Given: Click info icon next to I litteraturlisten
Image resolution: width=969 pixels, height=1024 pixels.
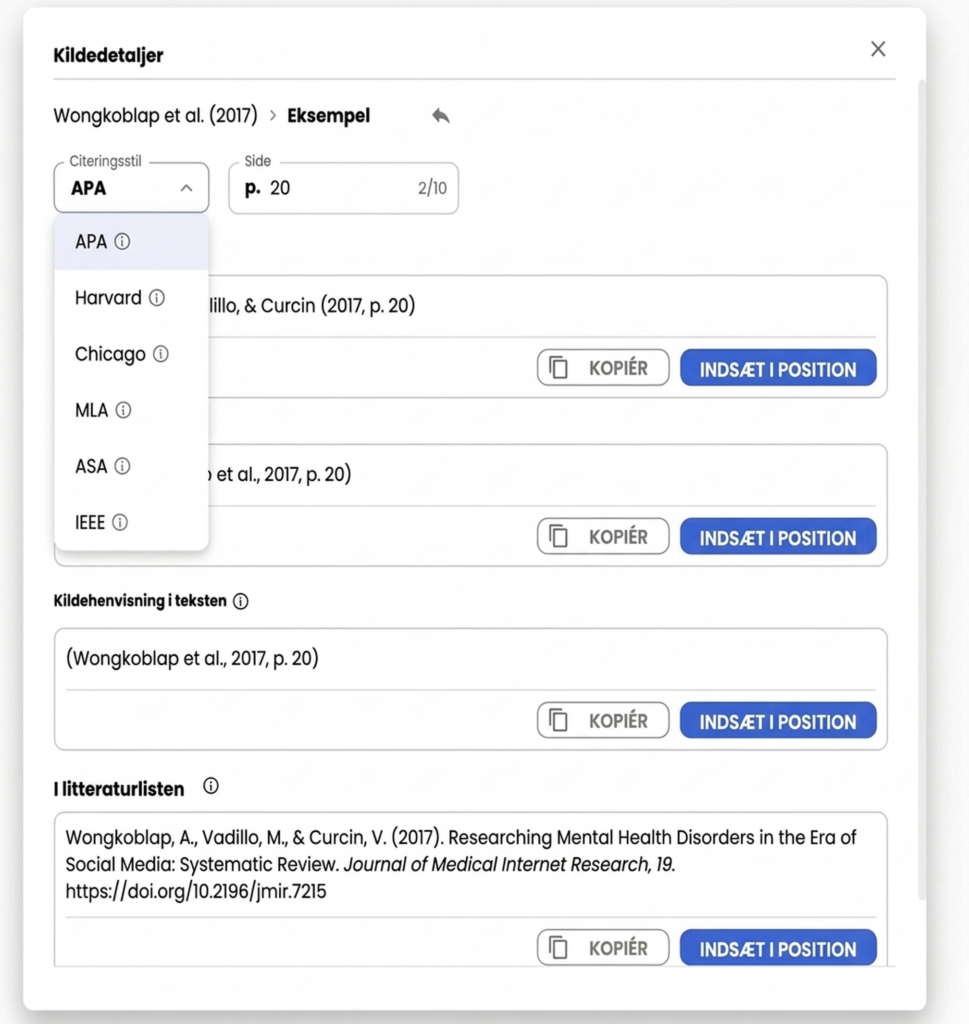Looking at the screenshot, I should point(211,786).
